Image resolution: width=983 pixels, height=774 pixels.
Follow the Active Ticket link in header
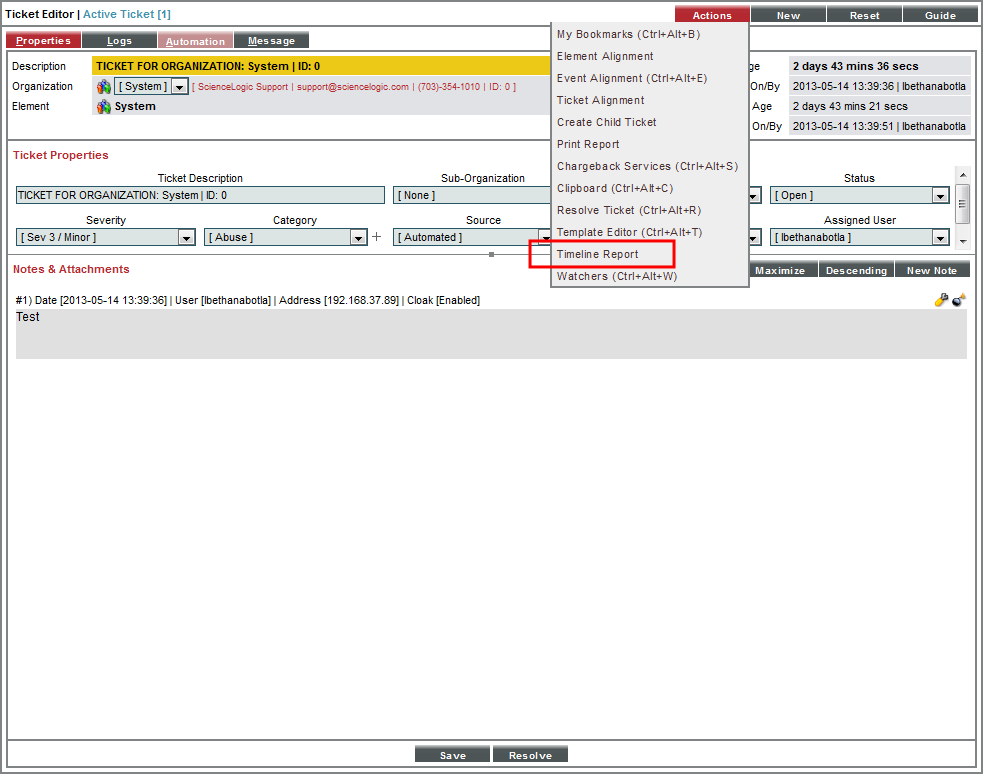click(125, 14)
